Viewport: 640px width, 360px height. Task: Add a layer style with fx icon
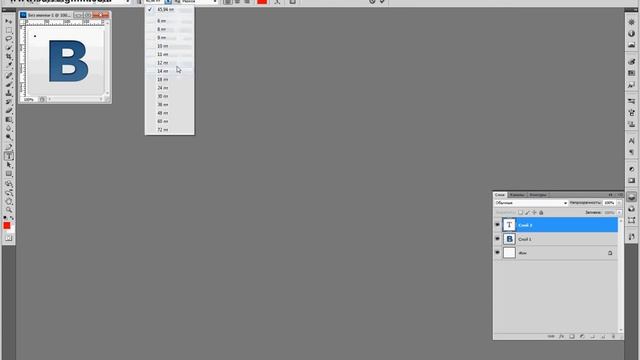click(562, 336)
